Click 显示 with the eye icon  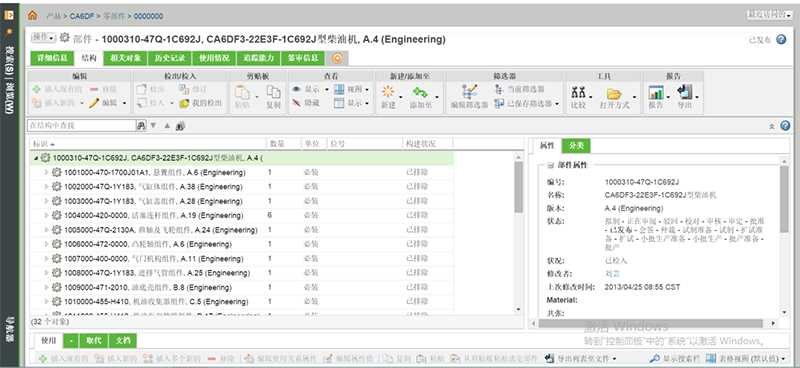[x=310, y=89]
